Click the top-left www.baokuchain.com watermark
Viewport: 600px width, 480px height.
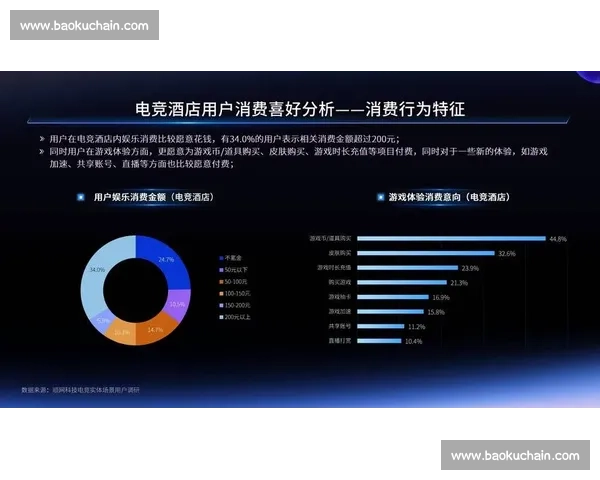[x=84, y=25]
